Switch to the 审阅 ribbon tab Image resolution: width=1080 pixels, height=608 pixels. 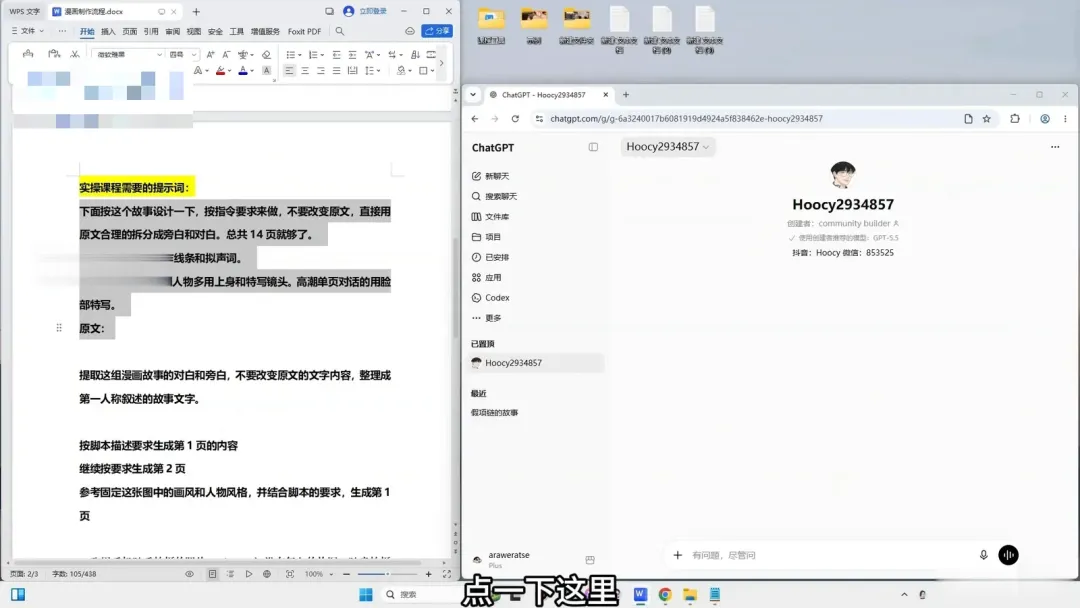[x=172, y=32]
